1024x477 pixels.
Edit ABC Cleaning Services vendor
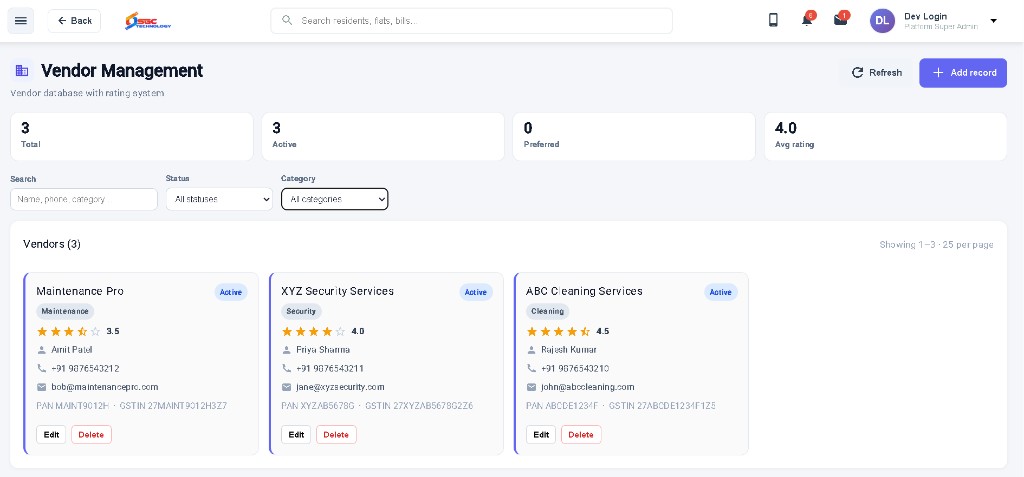[541, 435]
